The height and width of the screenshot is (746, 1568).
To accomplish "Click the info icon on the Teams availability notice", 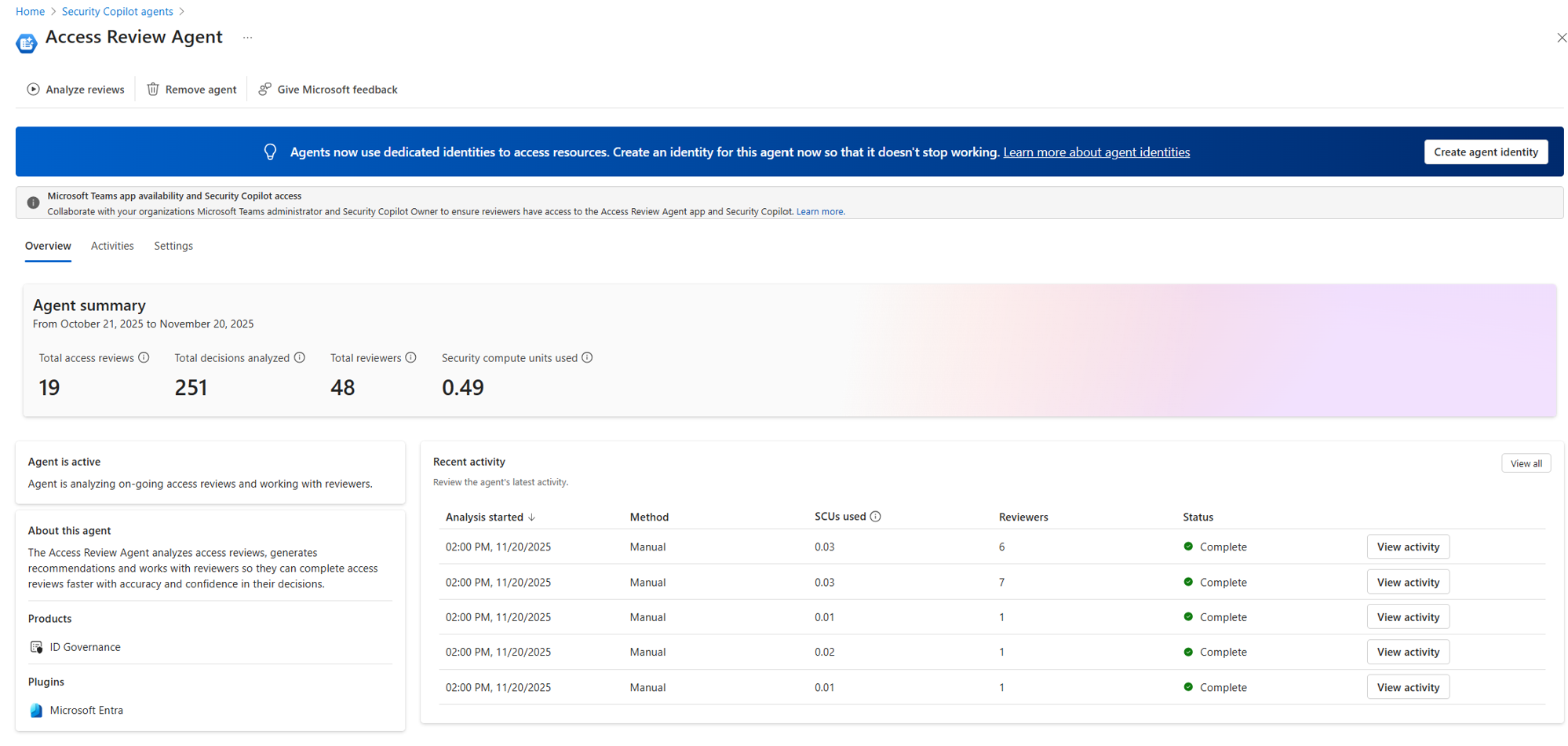I will click(32, 202).
